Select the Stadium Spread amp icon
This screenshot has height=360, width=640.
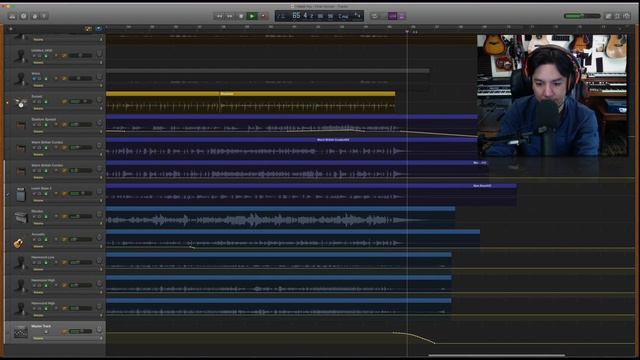[20, 125]
